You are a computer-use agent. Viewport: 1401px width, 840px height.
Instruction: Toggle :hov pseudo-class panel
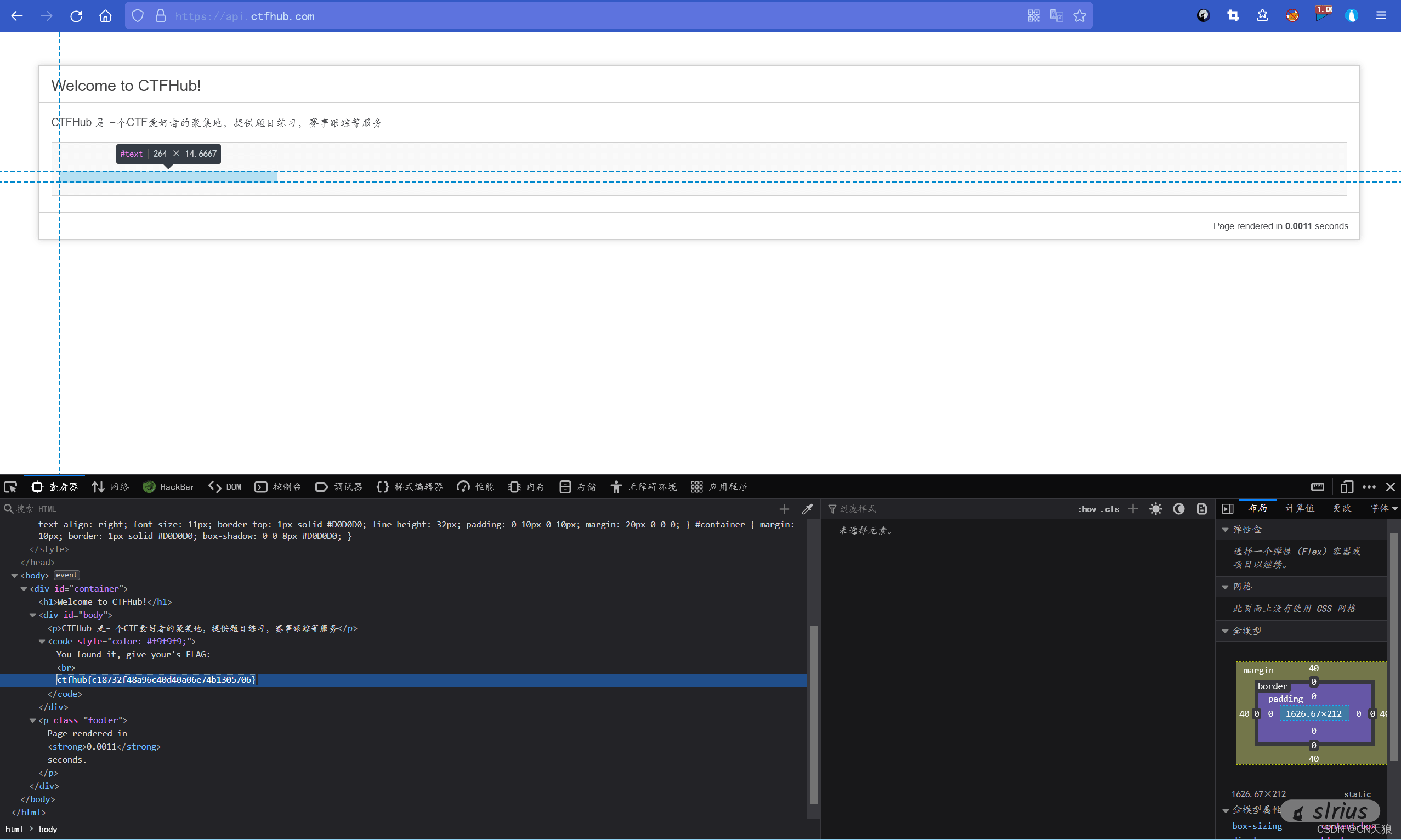click(x=1087, y=509)
